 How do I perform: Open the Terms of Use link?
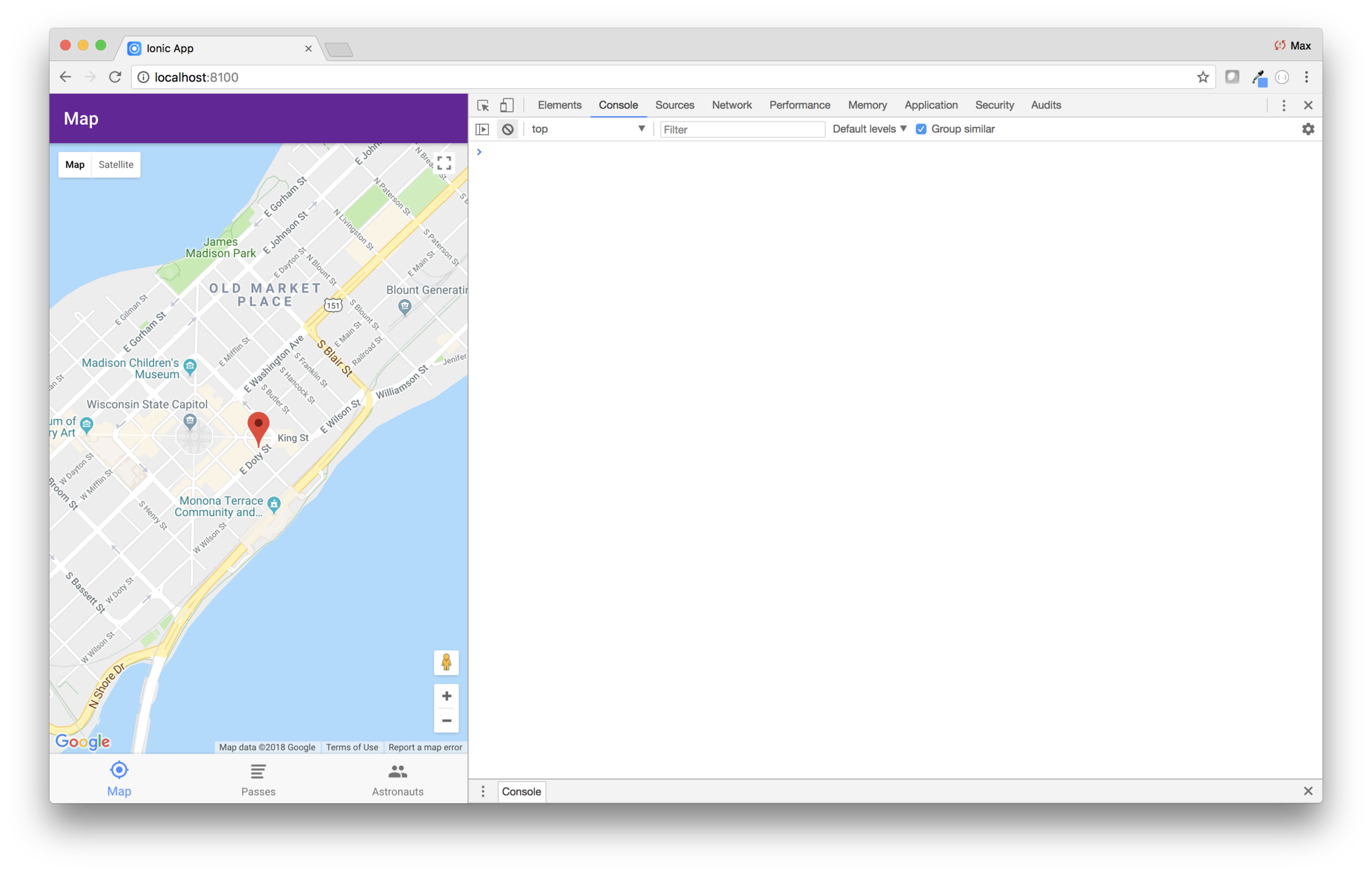point(352,747)
